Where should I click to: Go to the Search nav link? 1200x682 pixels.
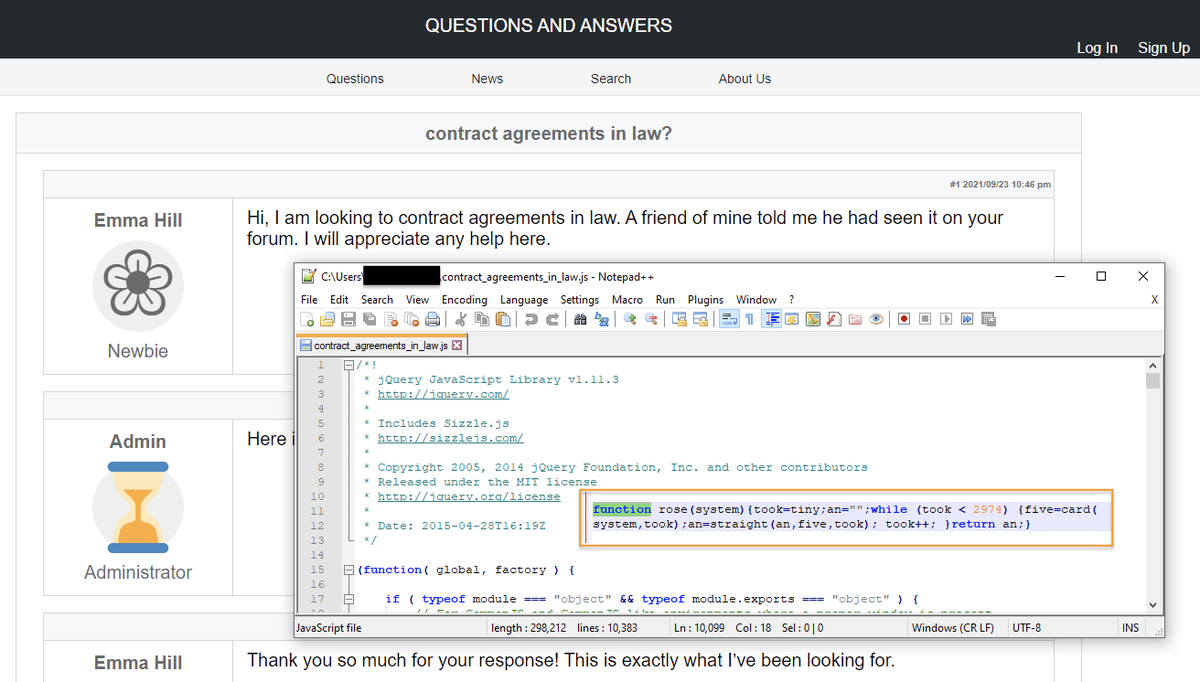click(611, 78)
